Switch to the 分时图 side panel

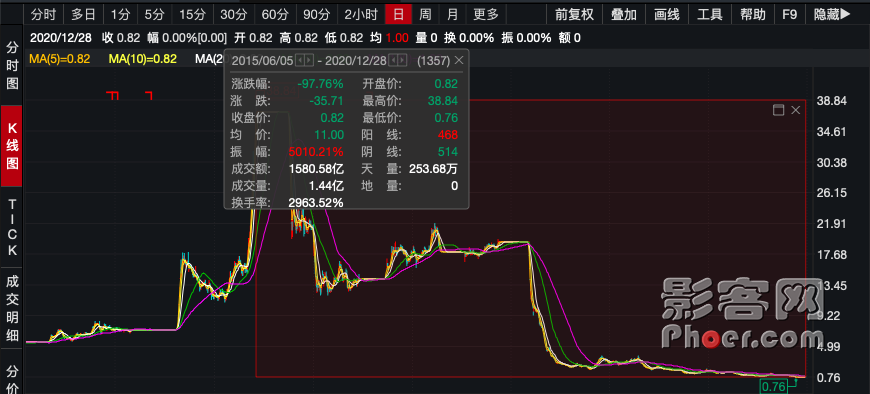click(12, 65)
